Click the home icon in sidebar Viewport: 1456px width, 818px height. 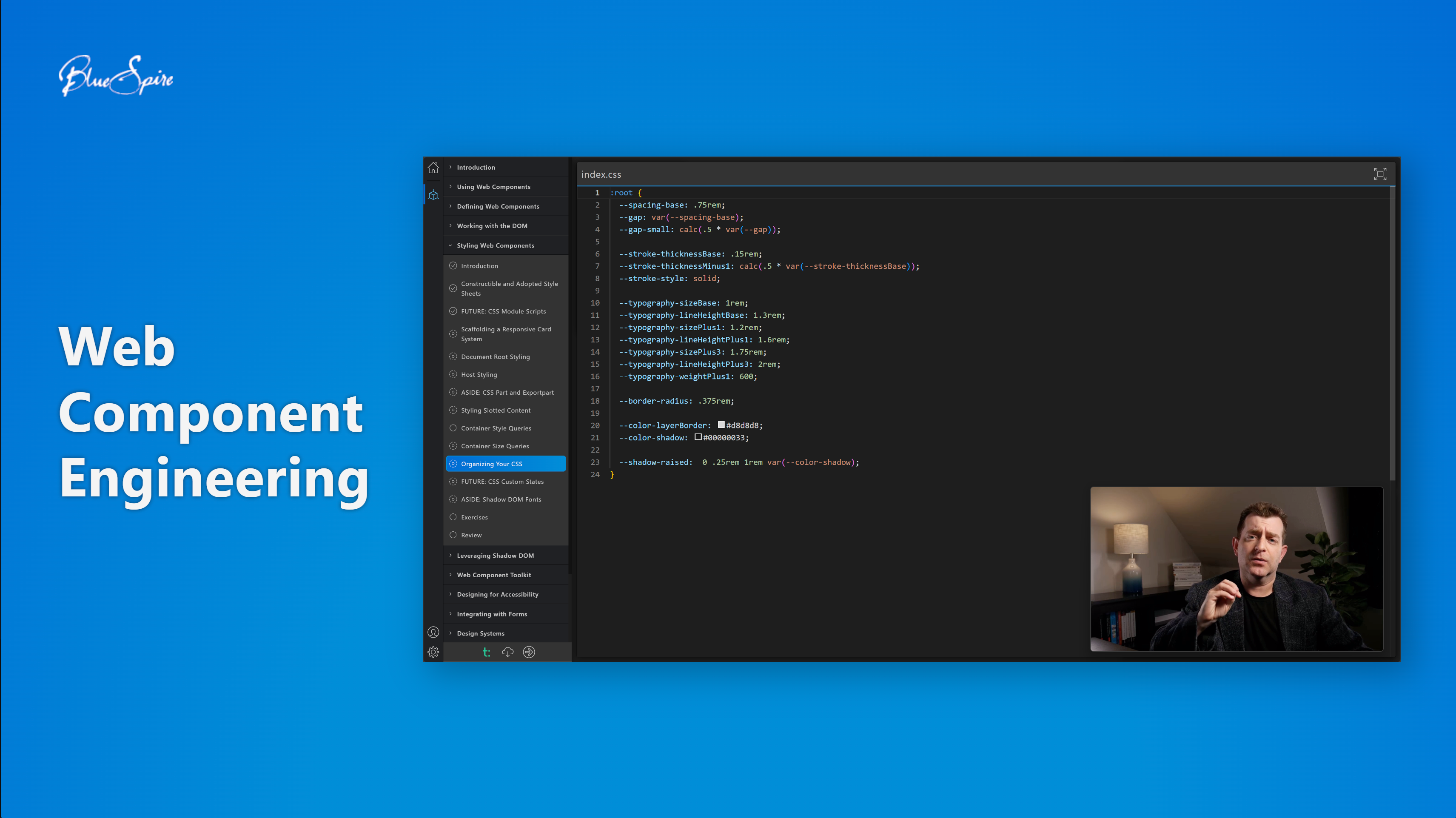pos(433,168)
